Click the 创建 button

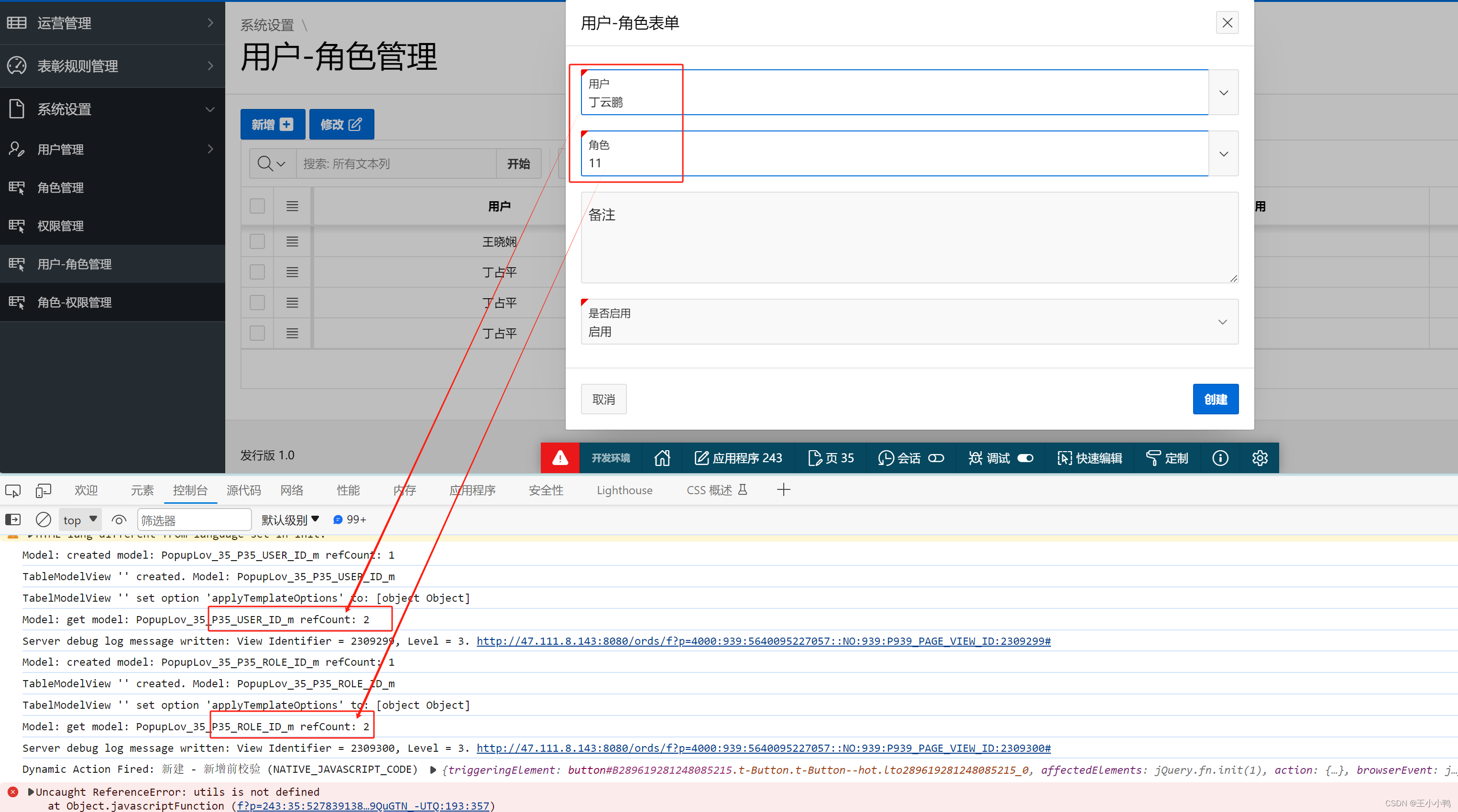1215,399
